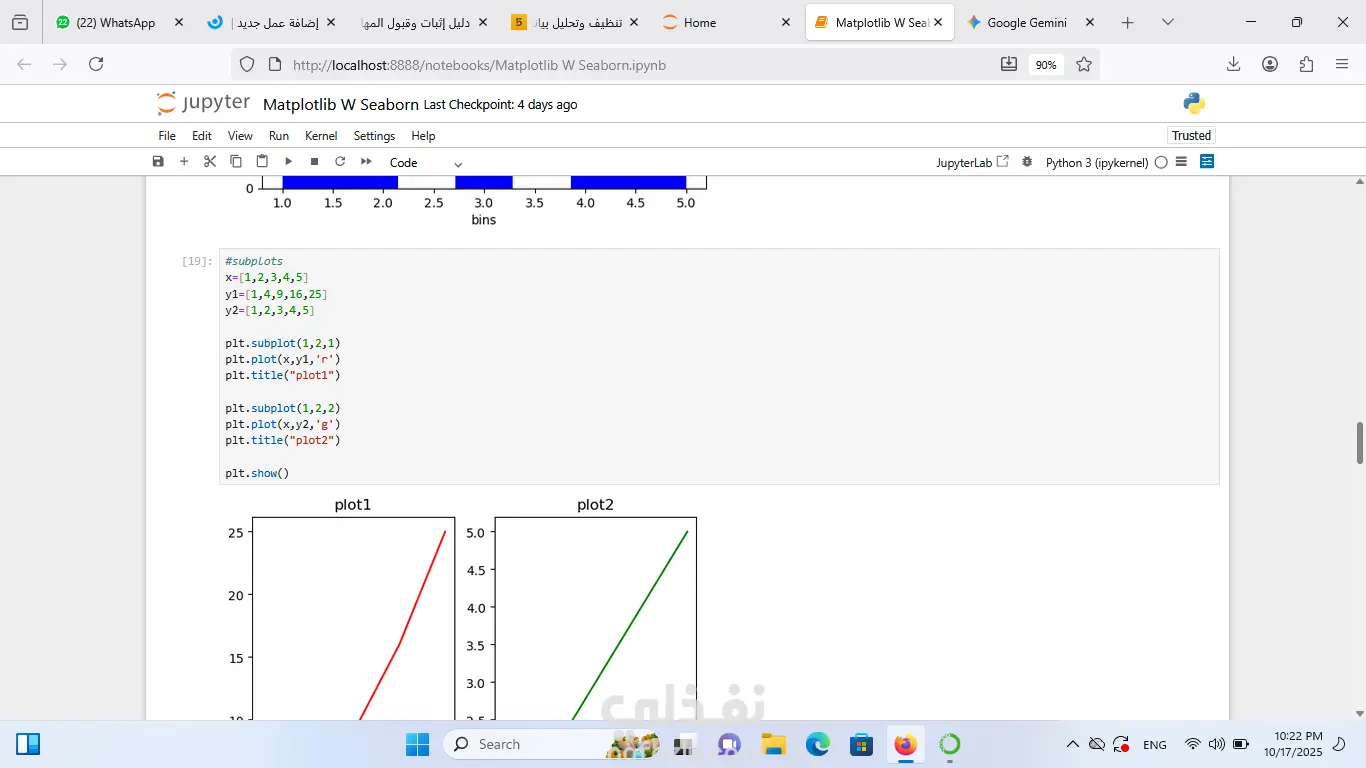Restart kernel and run all cells
Screen dimensions: 1366x768
pyautogui.click(x=366, y=162)
